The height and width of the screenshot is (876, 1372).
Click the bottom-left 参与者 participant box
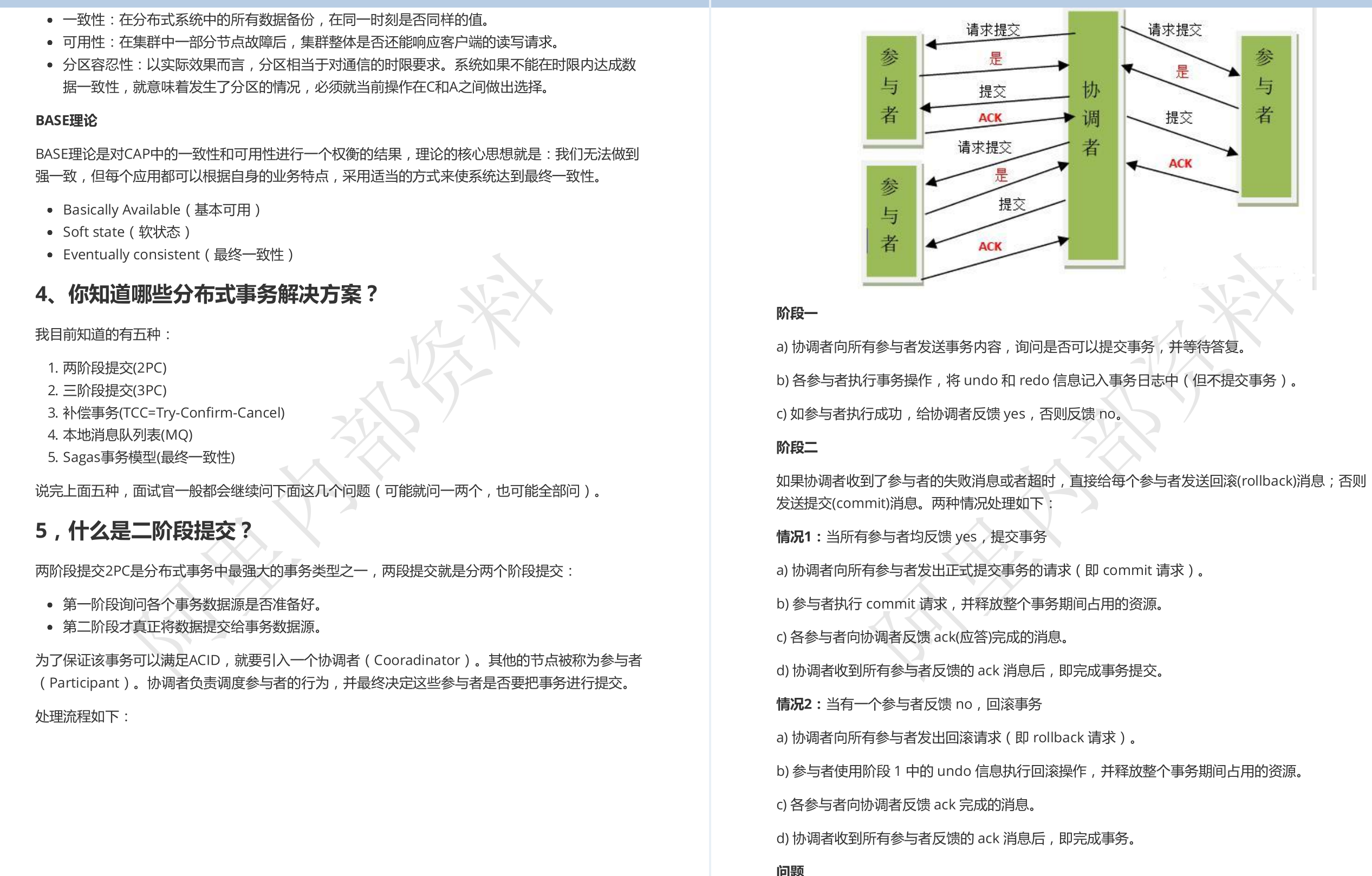click(890, 221)
